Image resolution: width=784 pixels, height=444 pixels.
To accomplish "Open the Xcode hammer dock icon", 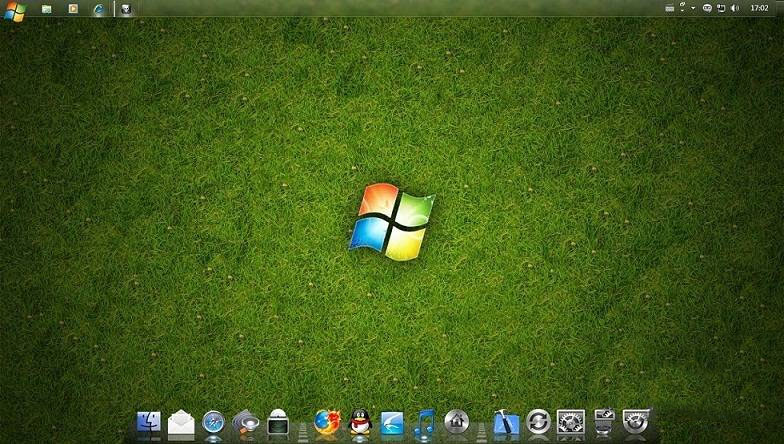I will point(506,422).
